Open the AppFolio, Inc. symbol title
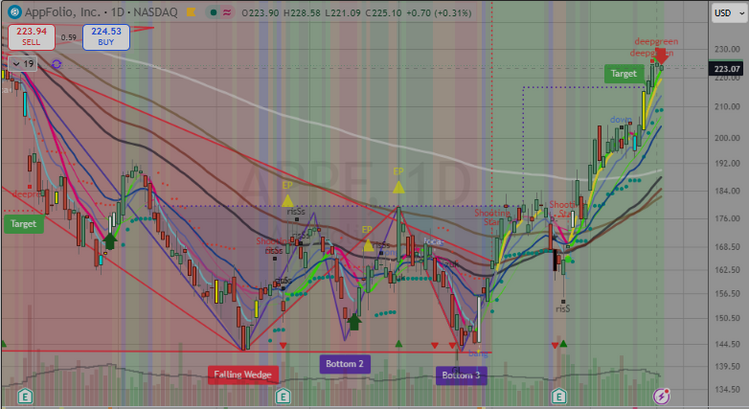 (x=62, y=12)
